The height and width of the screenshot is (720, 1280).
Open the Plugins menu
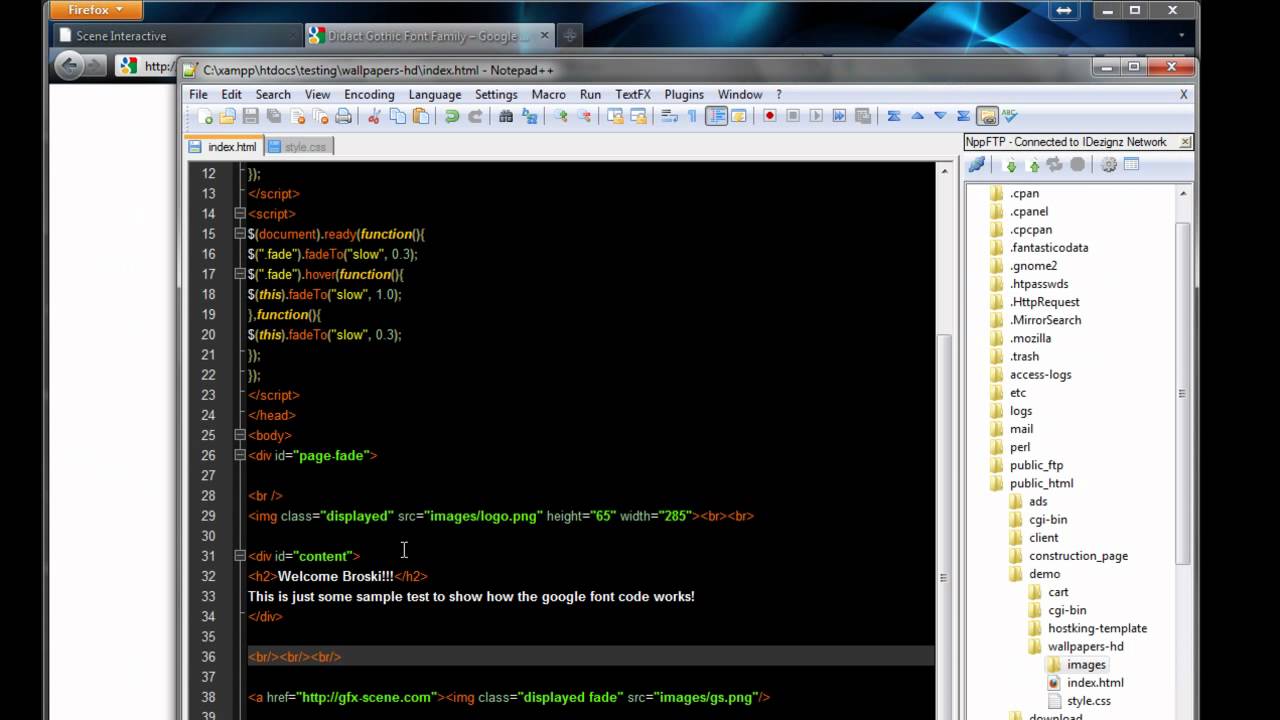[684, 94]
